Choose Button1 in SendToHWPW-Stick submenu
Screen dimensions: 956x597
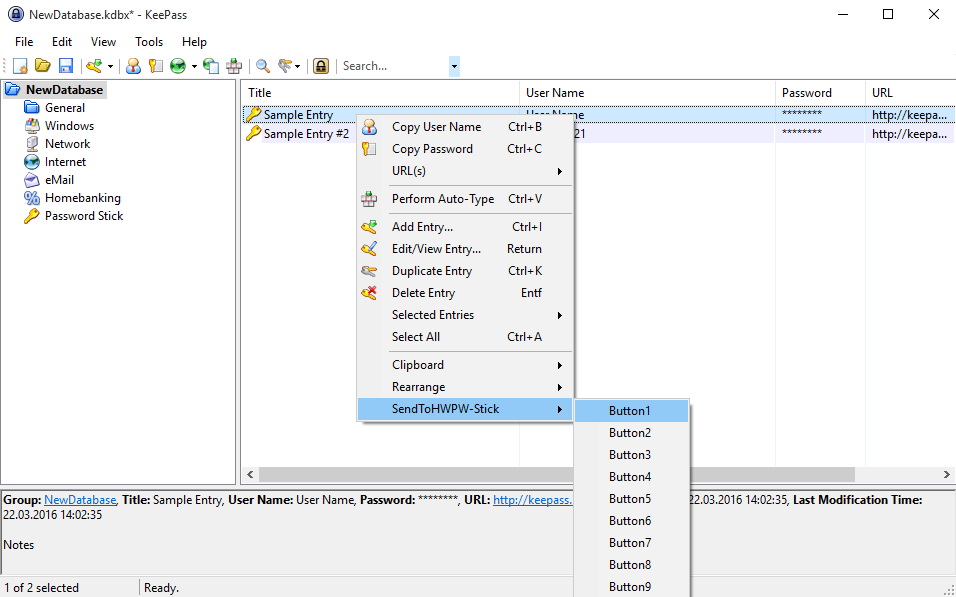[x=632, y=411]
